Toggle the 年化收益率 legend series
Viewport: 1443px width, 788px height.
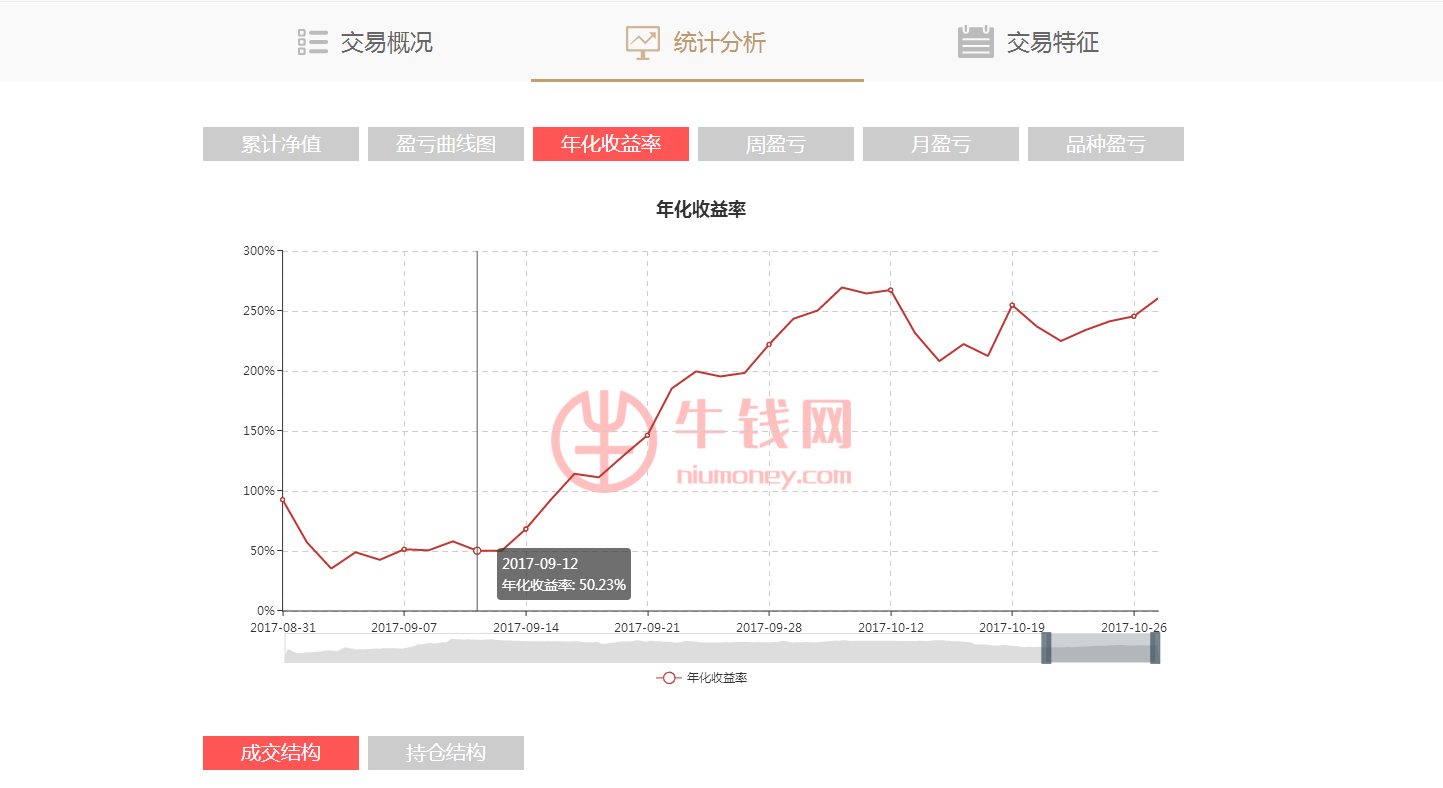point(702,678)
